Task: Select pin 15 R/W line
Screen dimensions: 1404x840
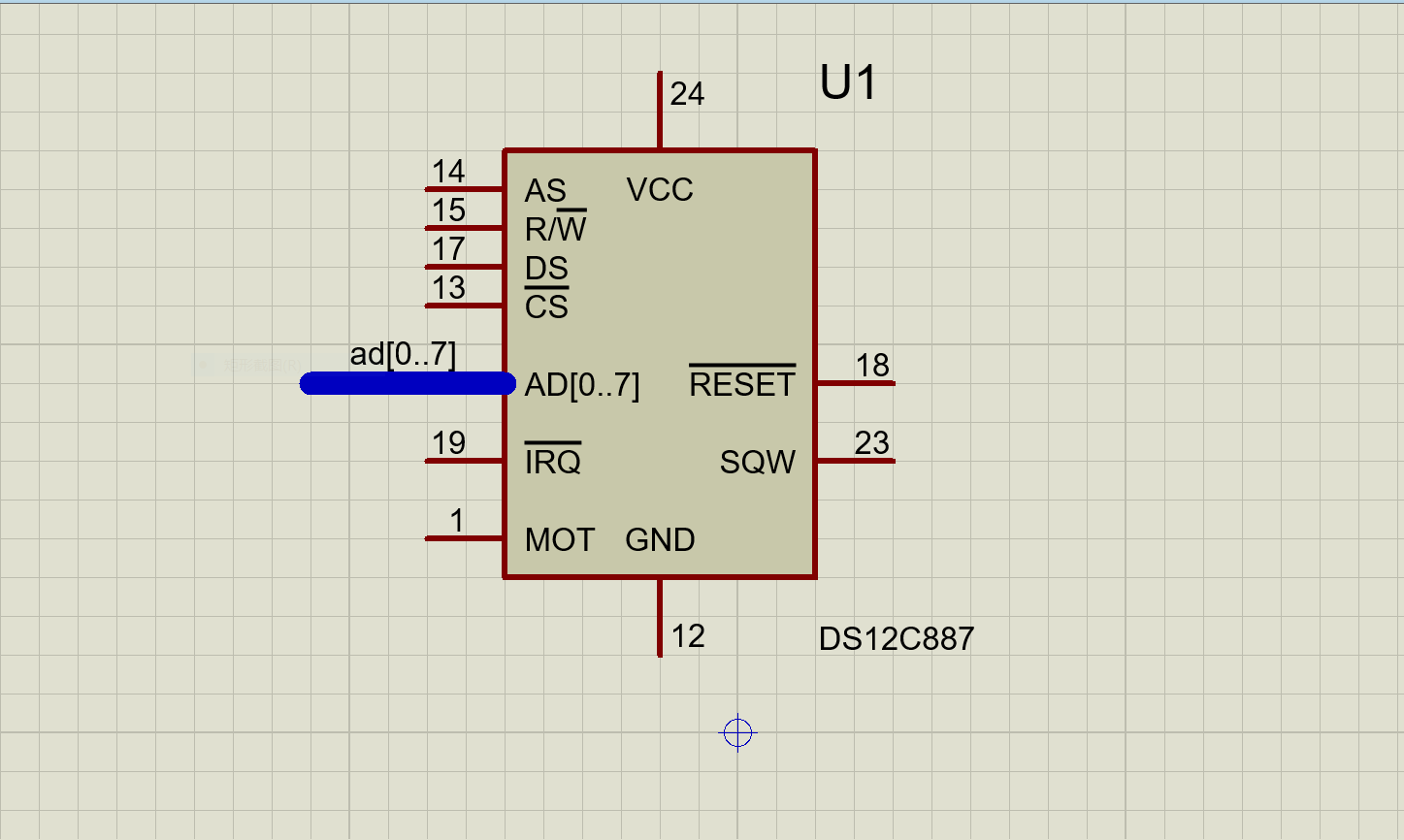Action: point(465,228)
